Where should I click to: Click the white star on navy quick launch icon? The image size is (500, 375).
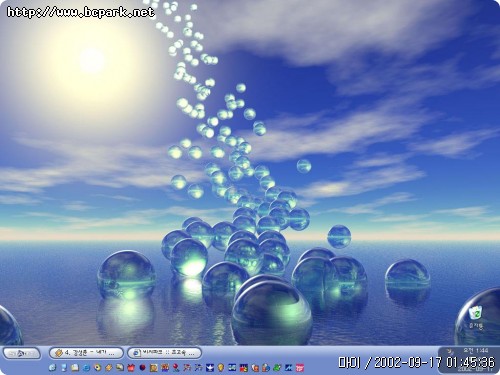click(x=210, y=368)
